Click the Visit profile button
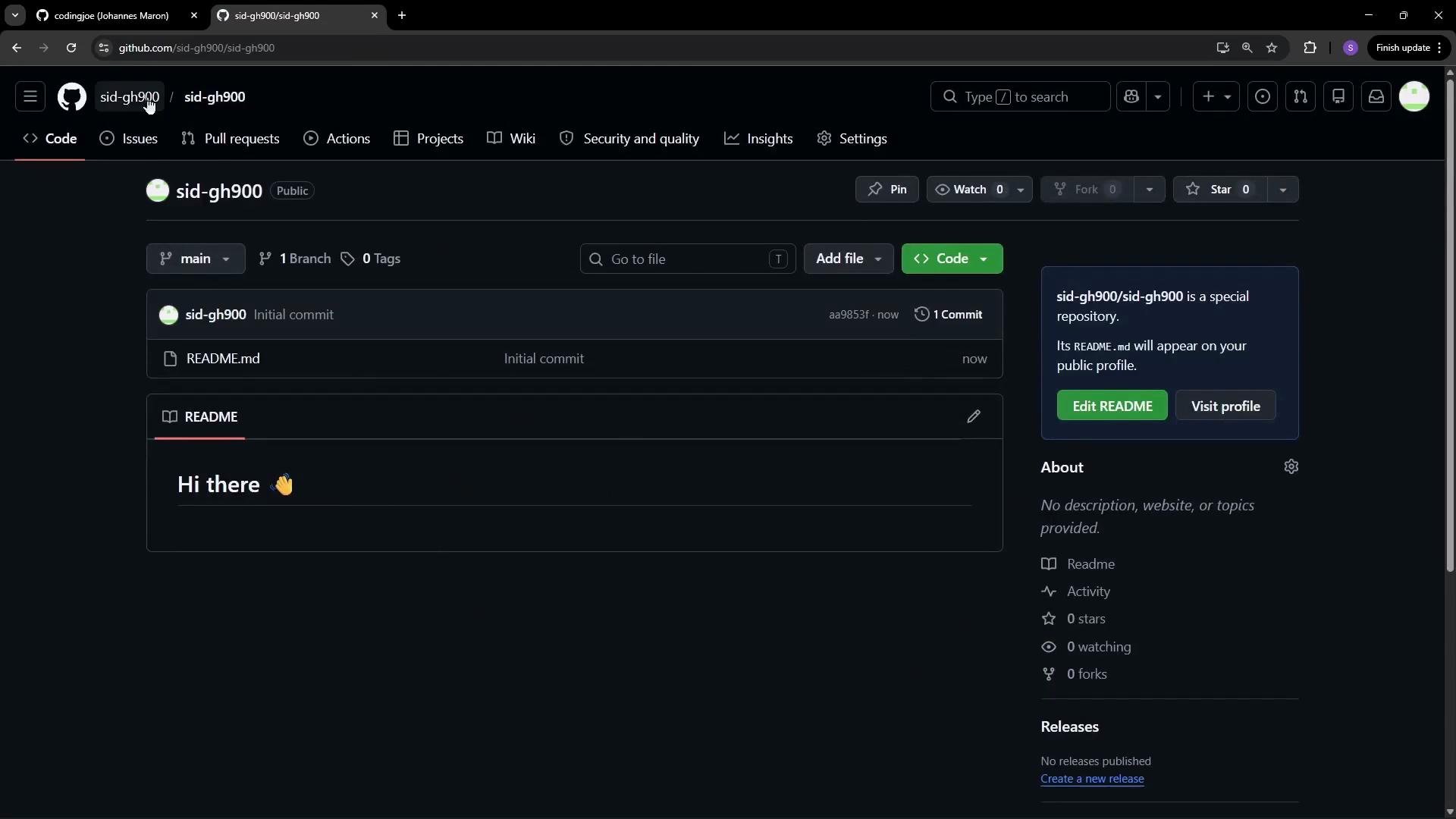Screen dimensions: 1456x819 click(x=1225, y=406)
